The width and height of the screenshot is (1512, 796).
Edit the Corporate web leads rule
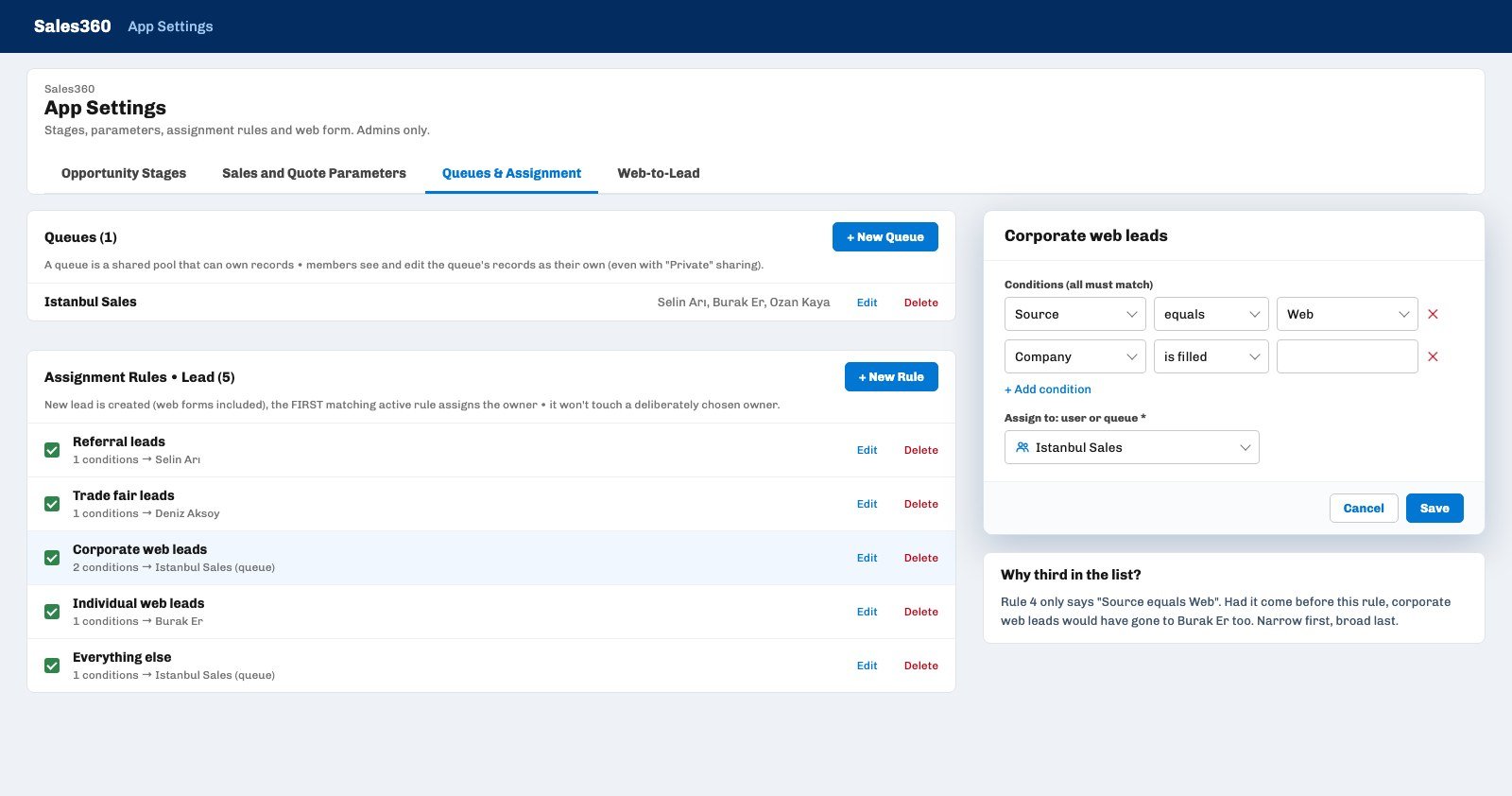[x=867, y=558]
